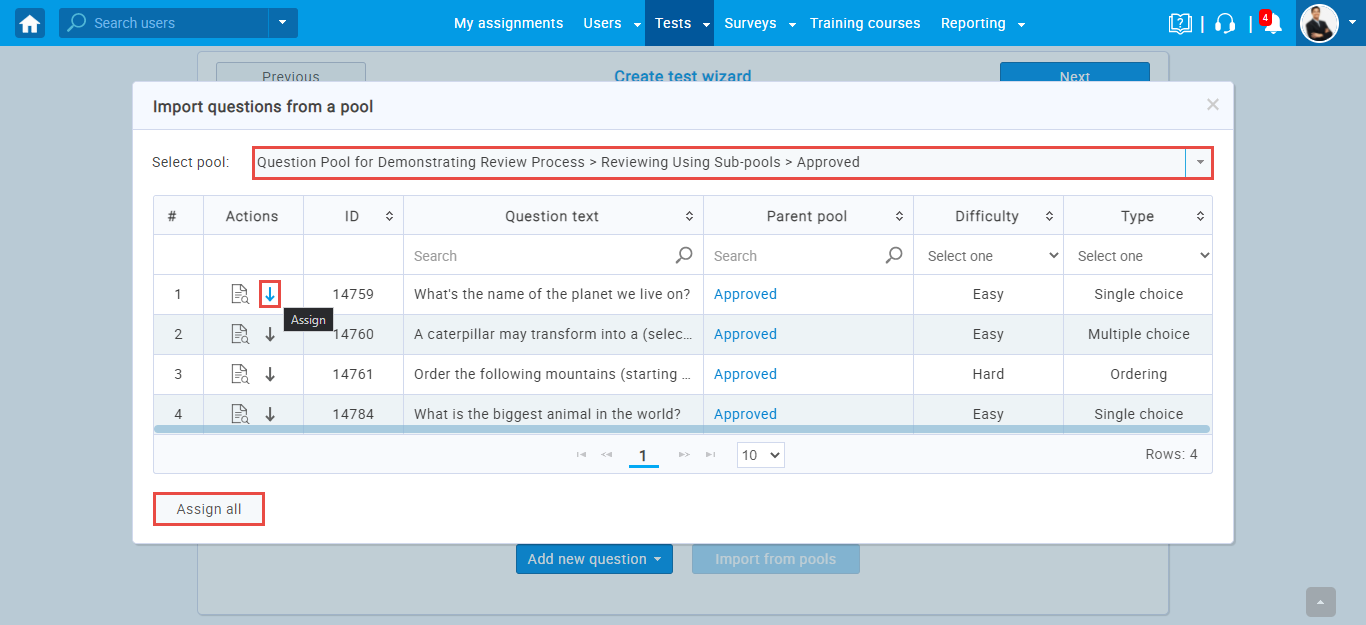The height and width of the screenshot is (625, 1366).
Task: Expand the Select pool dropdown
Action: pos(1199,162)
